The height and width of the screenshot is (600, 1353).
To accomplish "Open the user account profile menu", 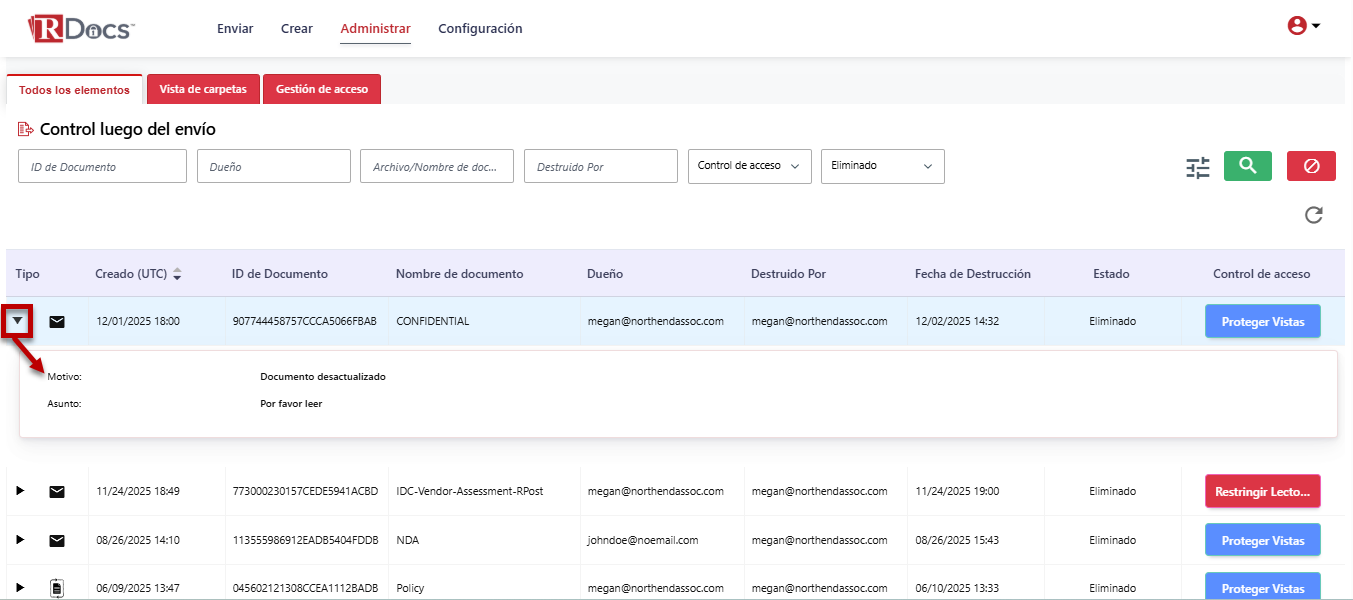I will click(x=1303, y=27).
